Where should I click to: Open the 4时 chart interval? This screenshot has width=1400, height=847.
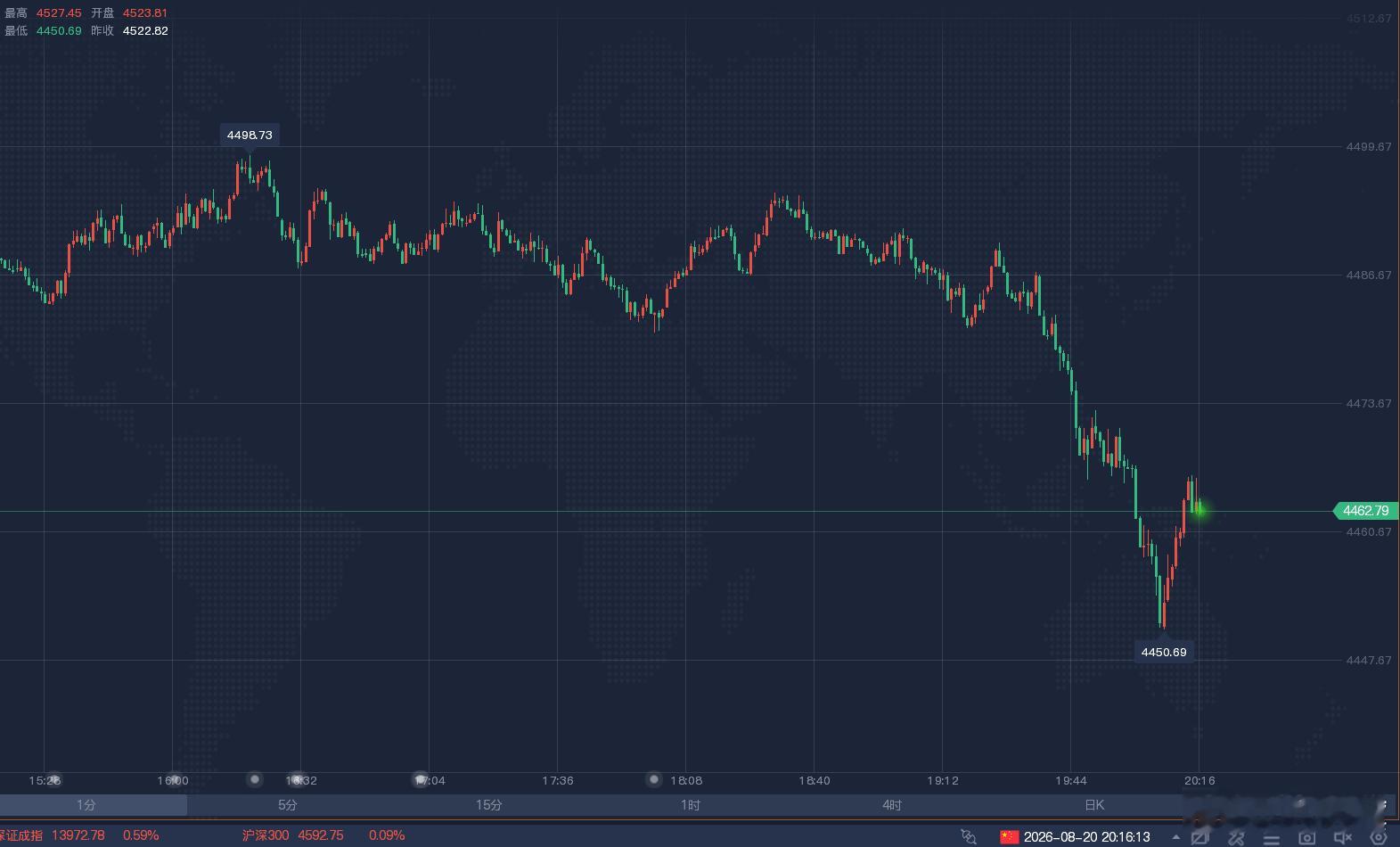point(892,805)
